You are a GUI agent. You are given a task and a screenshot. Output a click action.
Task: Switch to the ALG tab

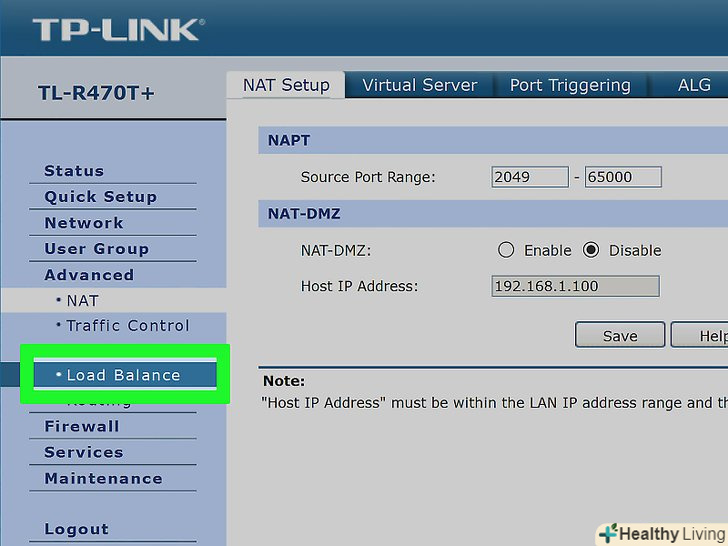694,85
